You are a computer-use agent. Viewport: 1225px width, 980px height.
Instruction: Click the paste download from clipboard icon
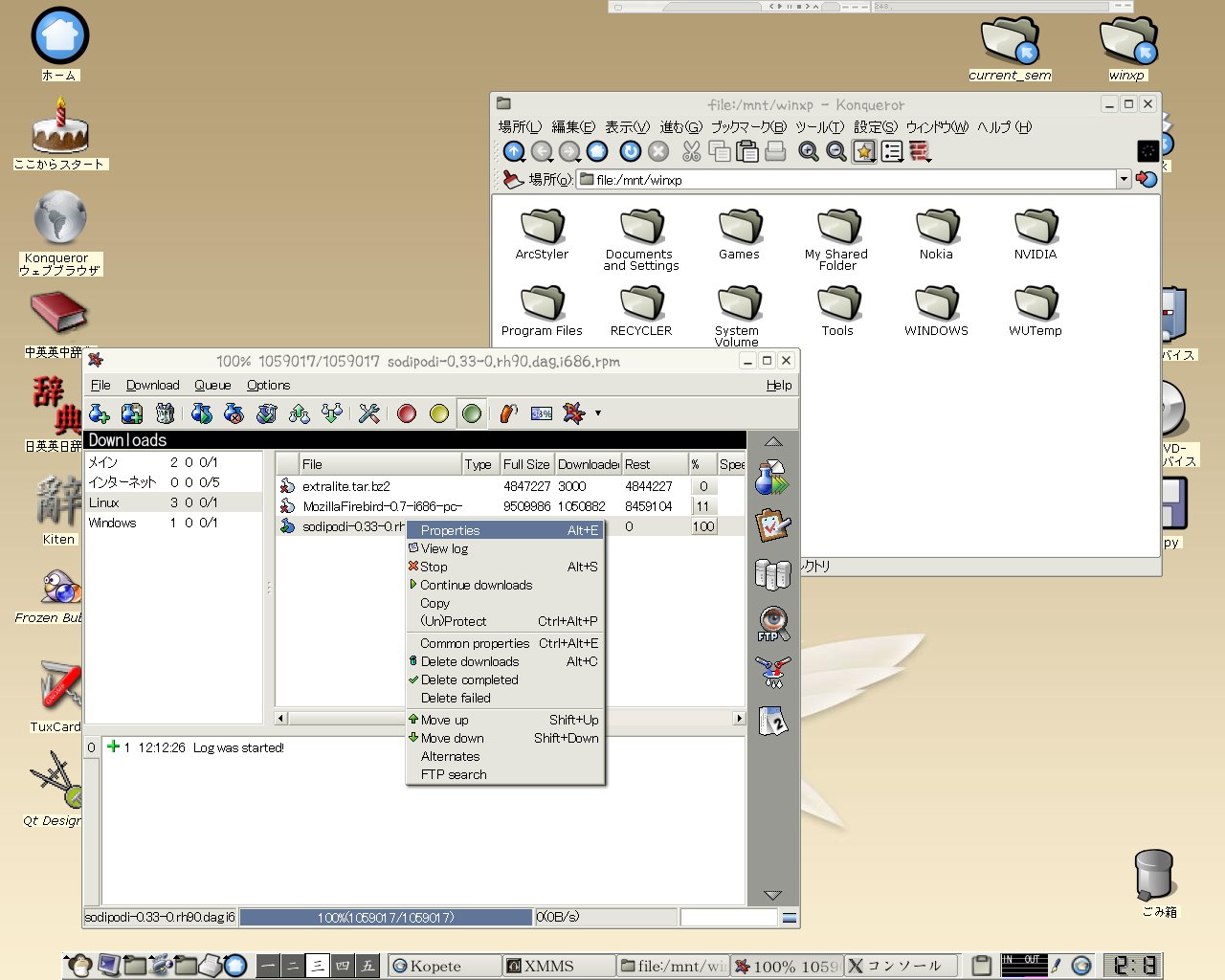tap(132, 413)
